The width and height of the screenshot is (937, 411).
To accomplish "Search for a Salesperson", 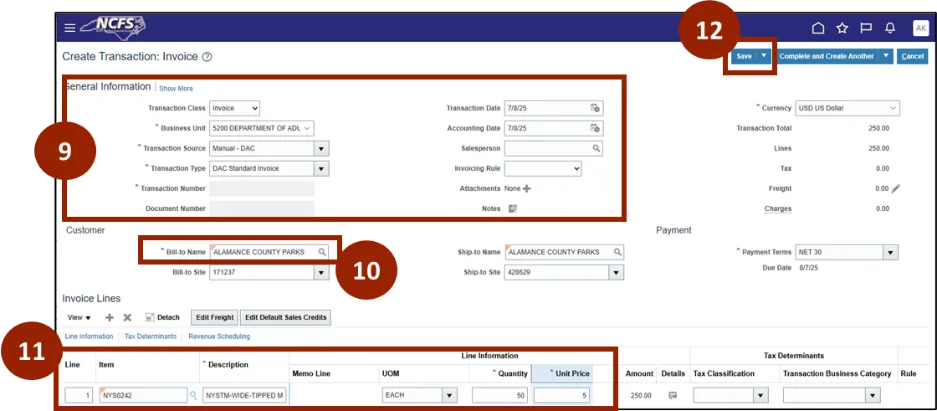I will [596, 148].
